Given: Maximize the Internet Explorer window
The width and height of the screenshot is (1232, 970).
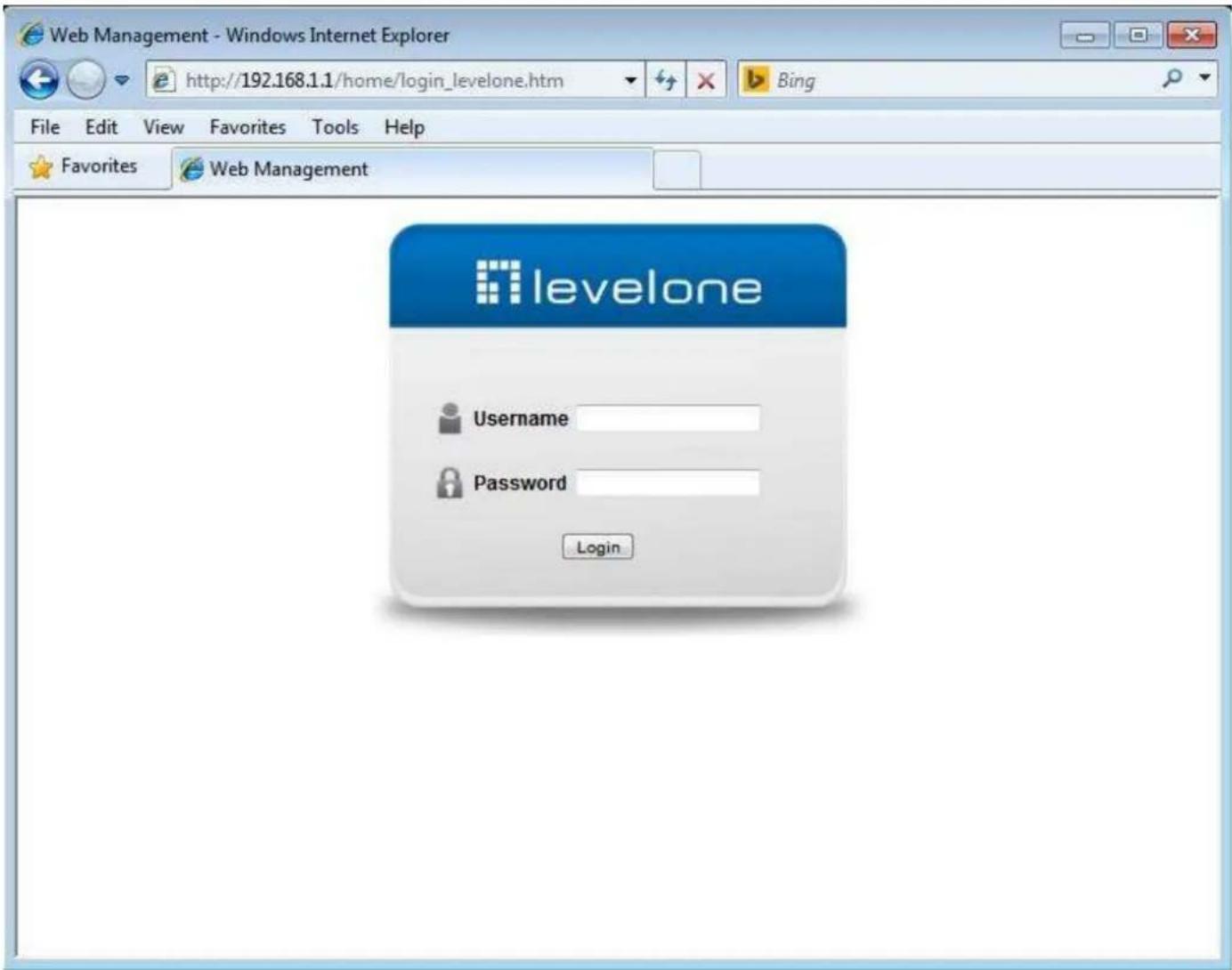Looking at the screenshot, I should click(x=1138, y=36).
